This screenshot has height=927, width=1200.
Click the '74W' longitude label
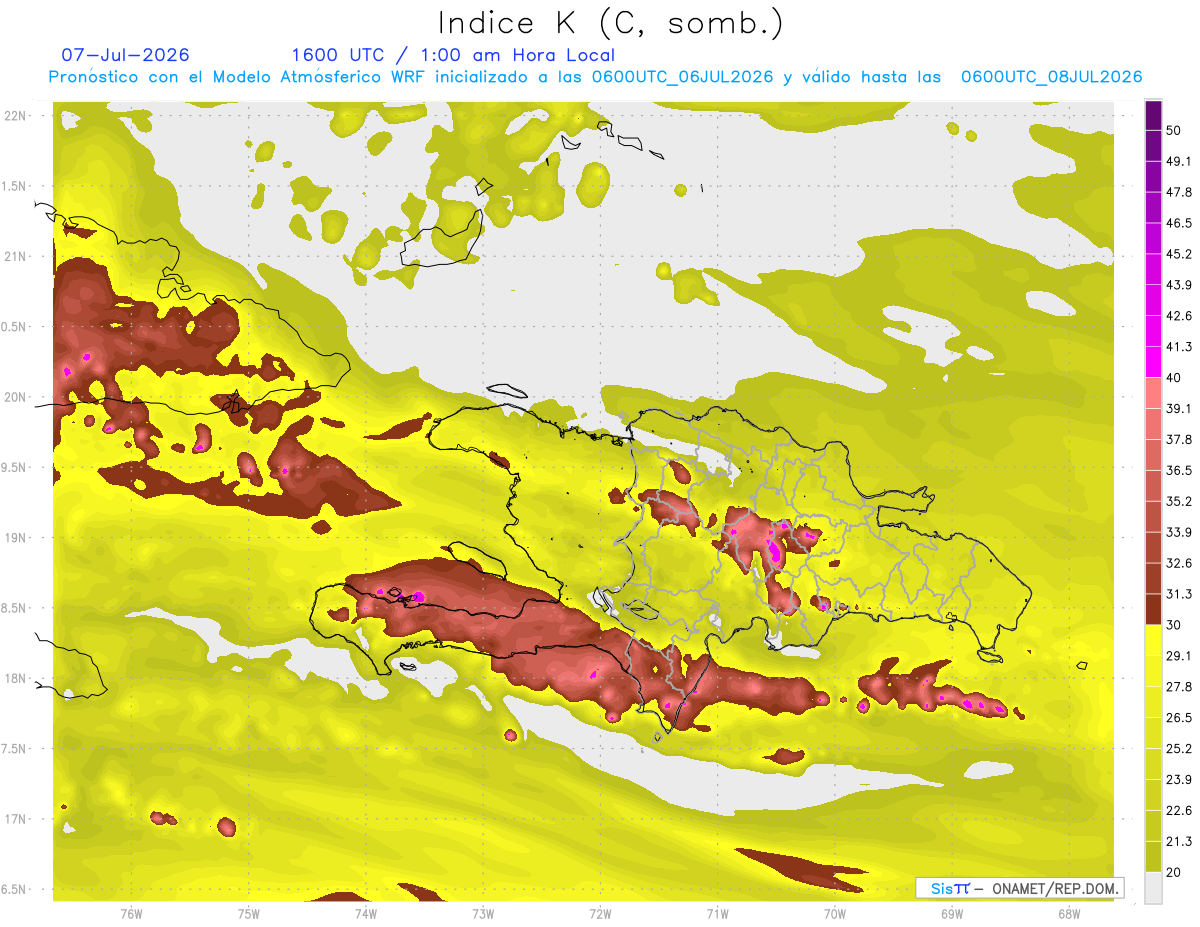tap(366, 913)
